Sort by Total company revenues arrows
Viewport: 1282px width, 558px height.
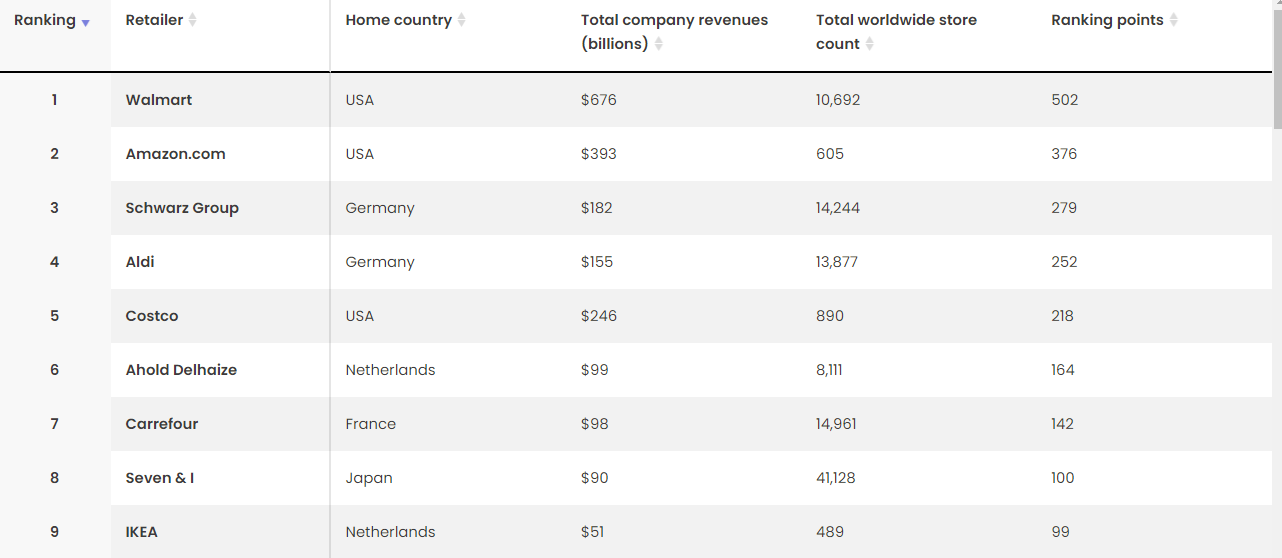pos(659,44)
